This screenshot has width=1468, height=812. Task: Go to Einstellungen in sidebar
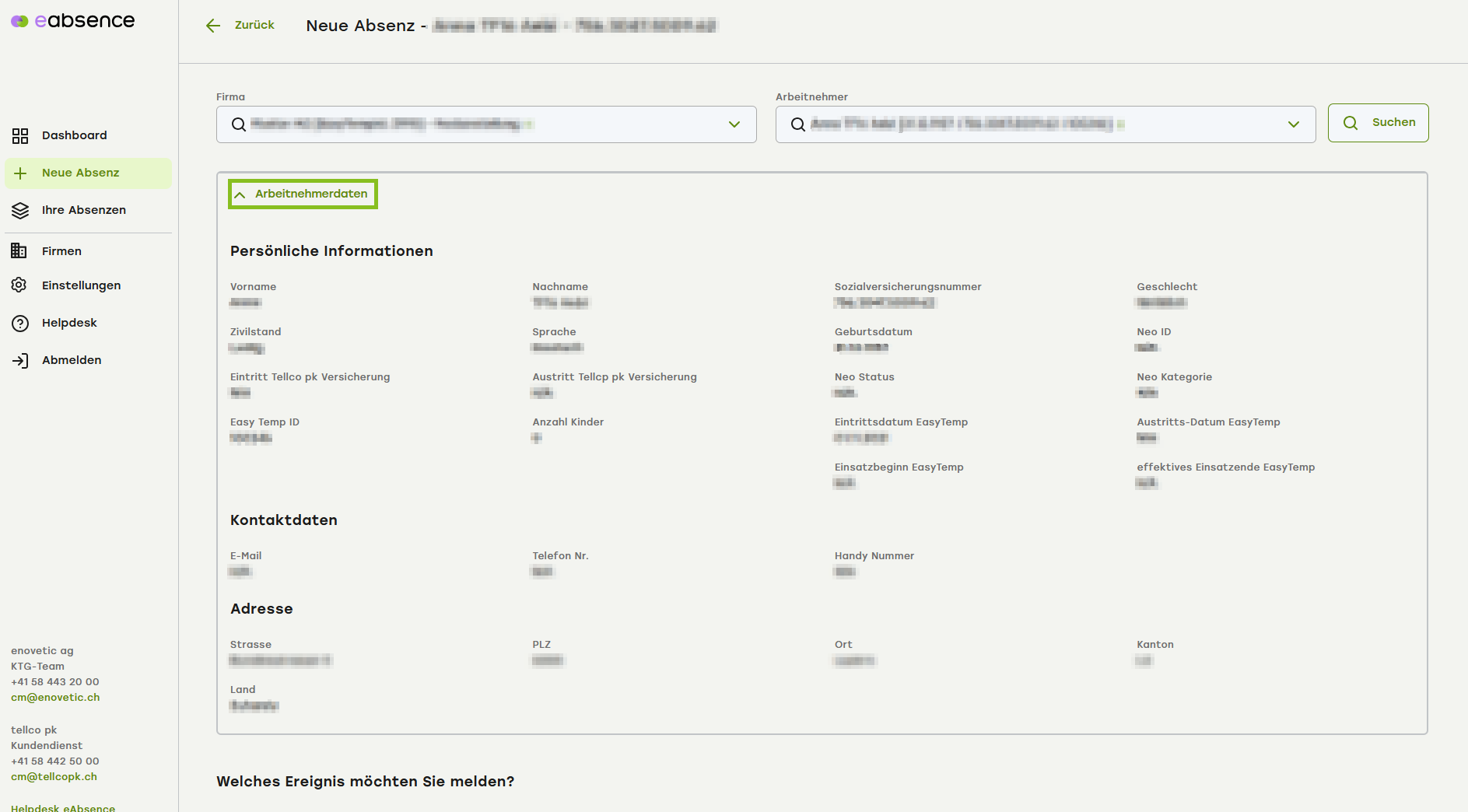point(82,285)
